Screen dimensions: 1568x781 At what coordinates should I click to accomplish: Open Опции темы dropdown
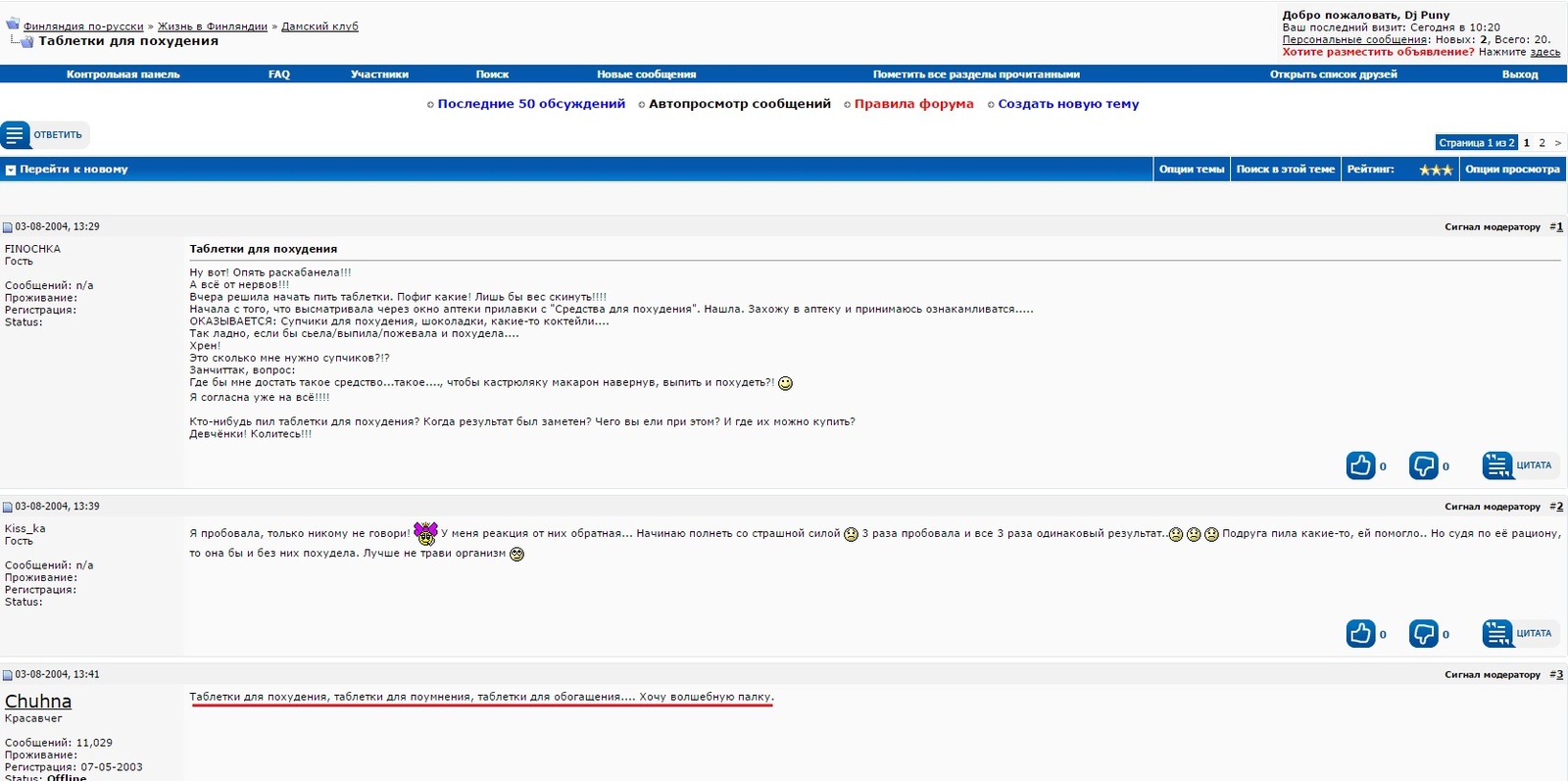[1192, 170]
